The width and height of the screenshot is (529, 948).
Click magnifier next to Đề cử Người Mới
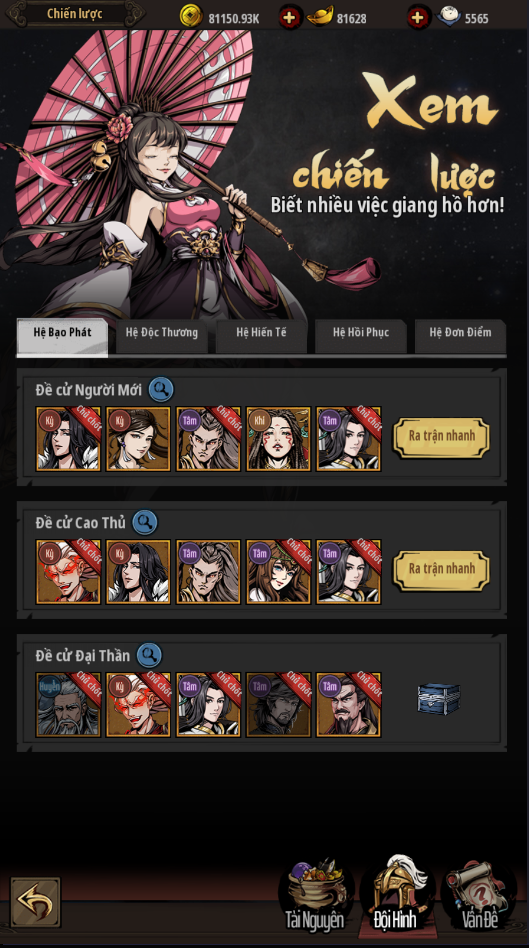pyautogui.click(x=161, y=389)
